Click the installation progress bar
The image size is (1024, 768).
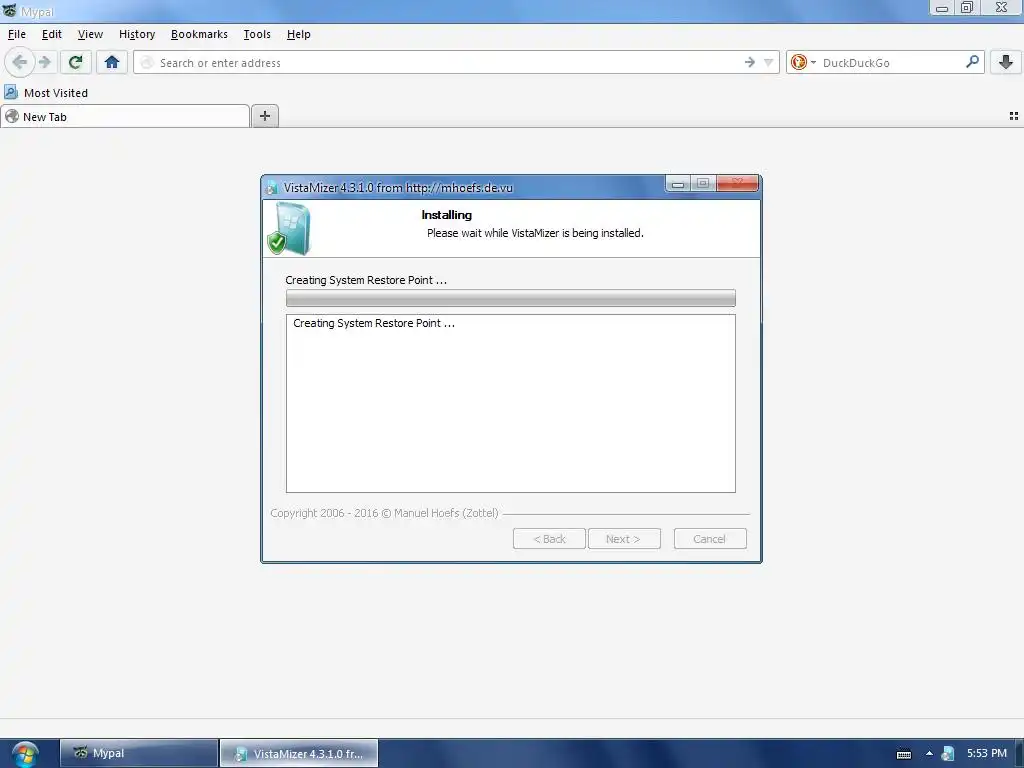(x=511, y=298)
